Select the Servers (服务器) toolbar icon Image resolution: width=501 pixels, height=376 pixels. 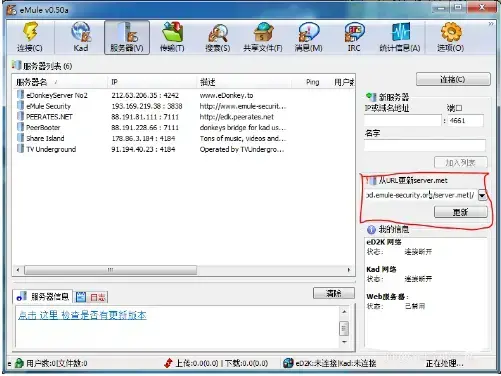127,37
